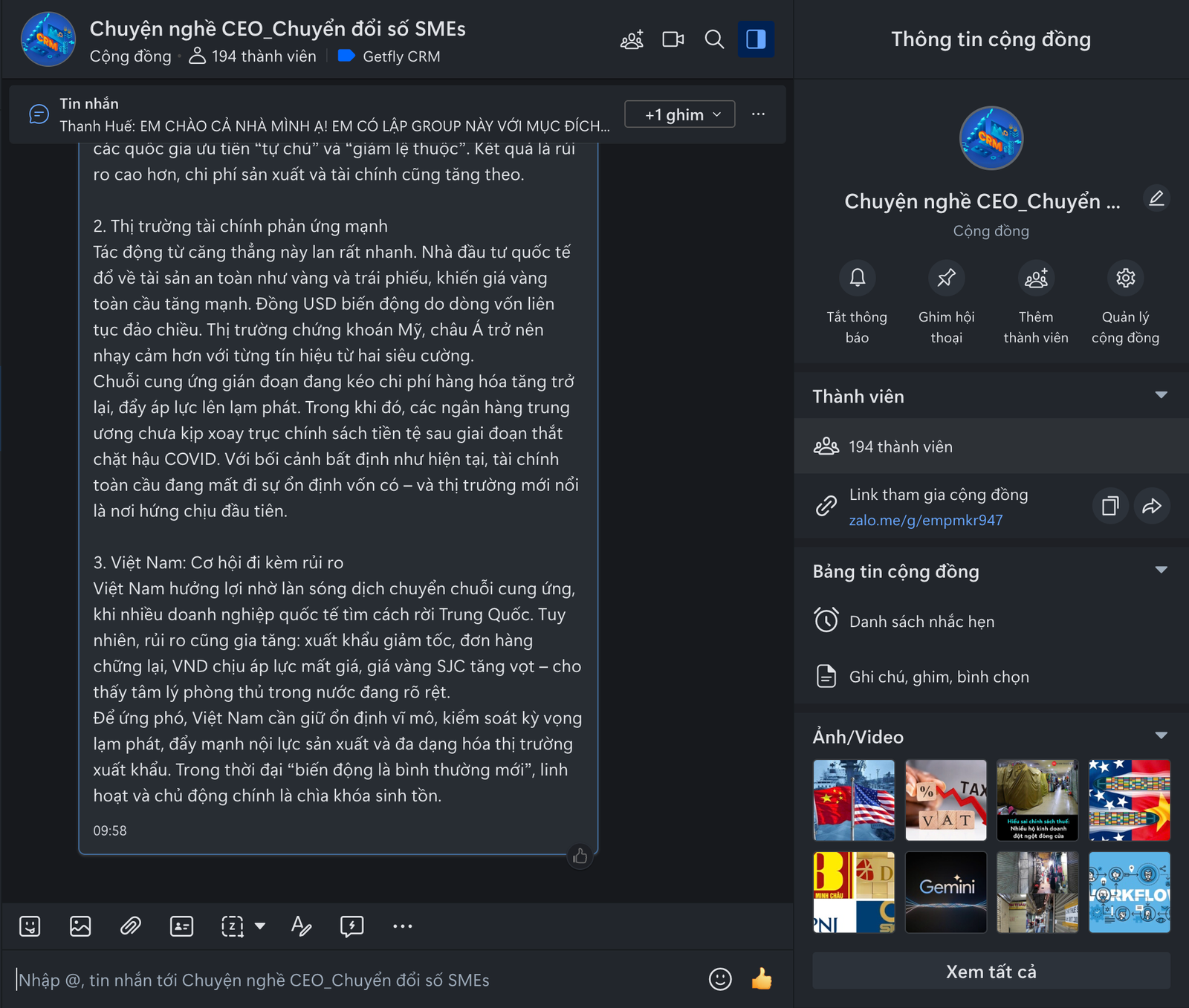
Task: Search messages with the magnifier icon
Action: pos(714,39)
